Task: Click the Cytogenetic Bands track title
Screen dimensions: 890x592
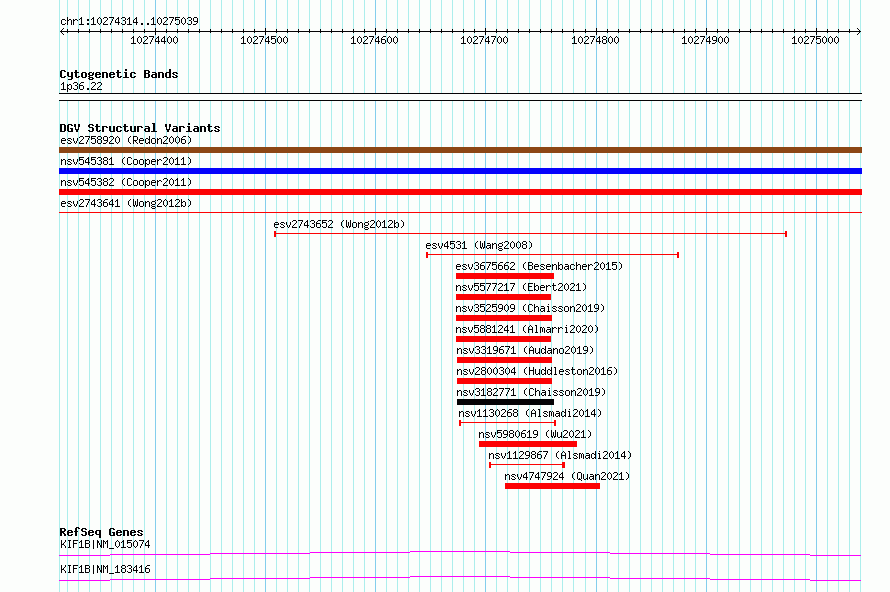Action: pos(119,74)
